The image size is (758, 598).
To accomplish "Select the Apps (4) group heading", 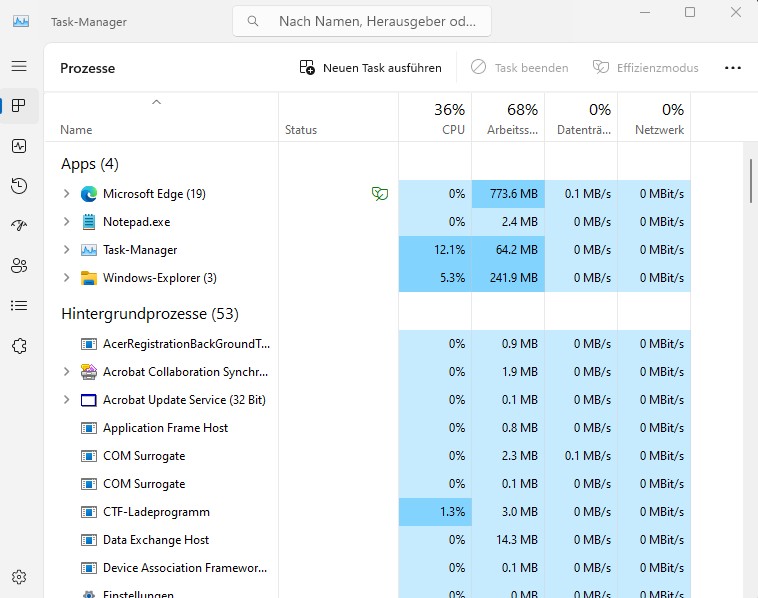I will pyautogui.click(x=90, y=164).
